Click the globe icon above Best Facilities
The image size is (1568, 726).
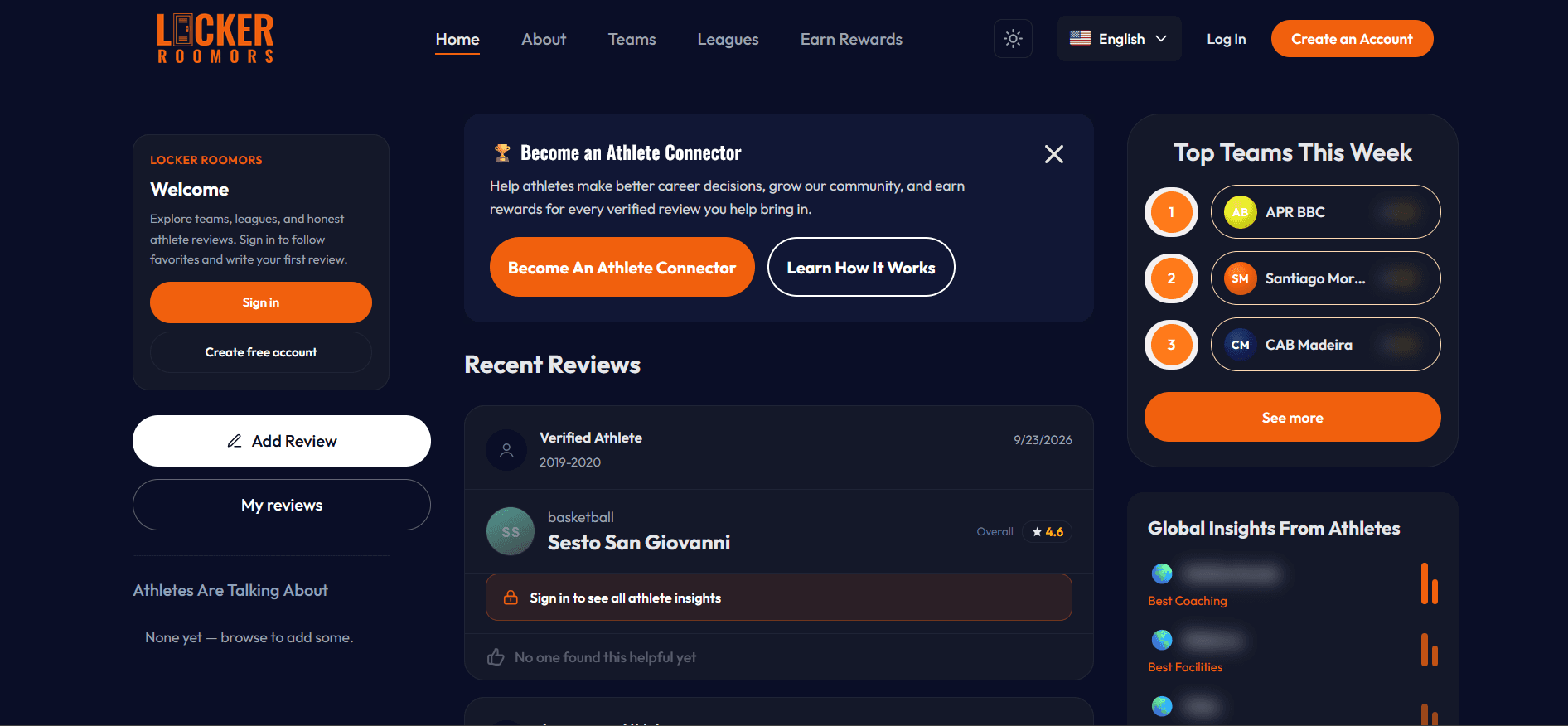click(x=1162, y=640)
